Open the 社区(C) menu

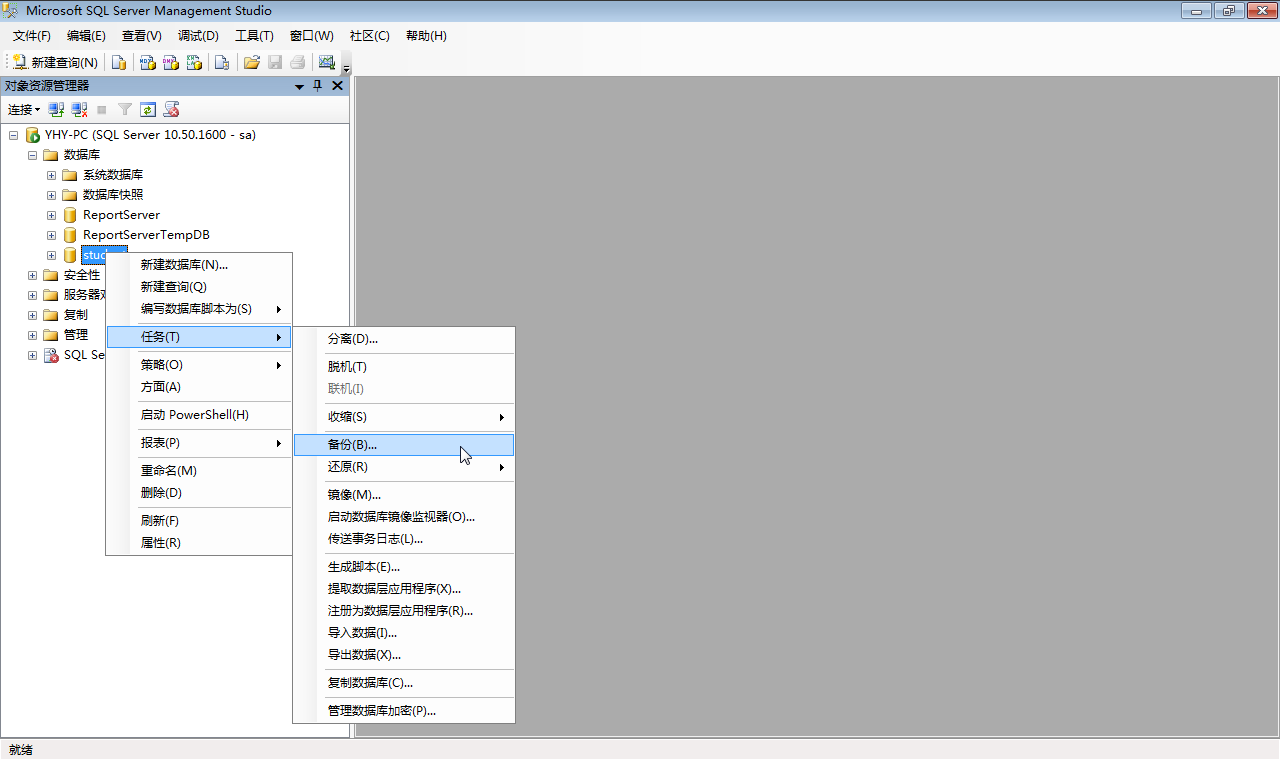(x=369, y=36)
